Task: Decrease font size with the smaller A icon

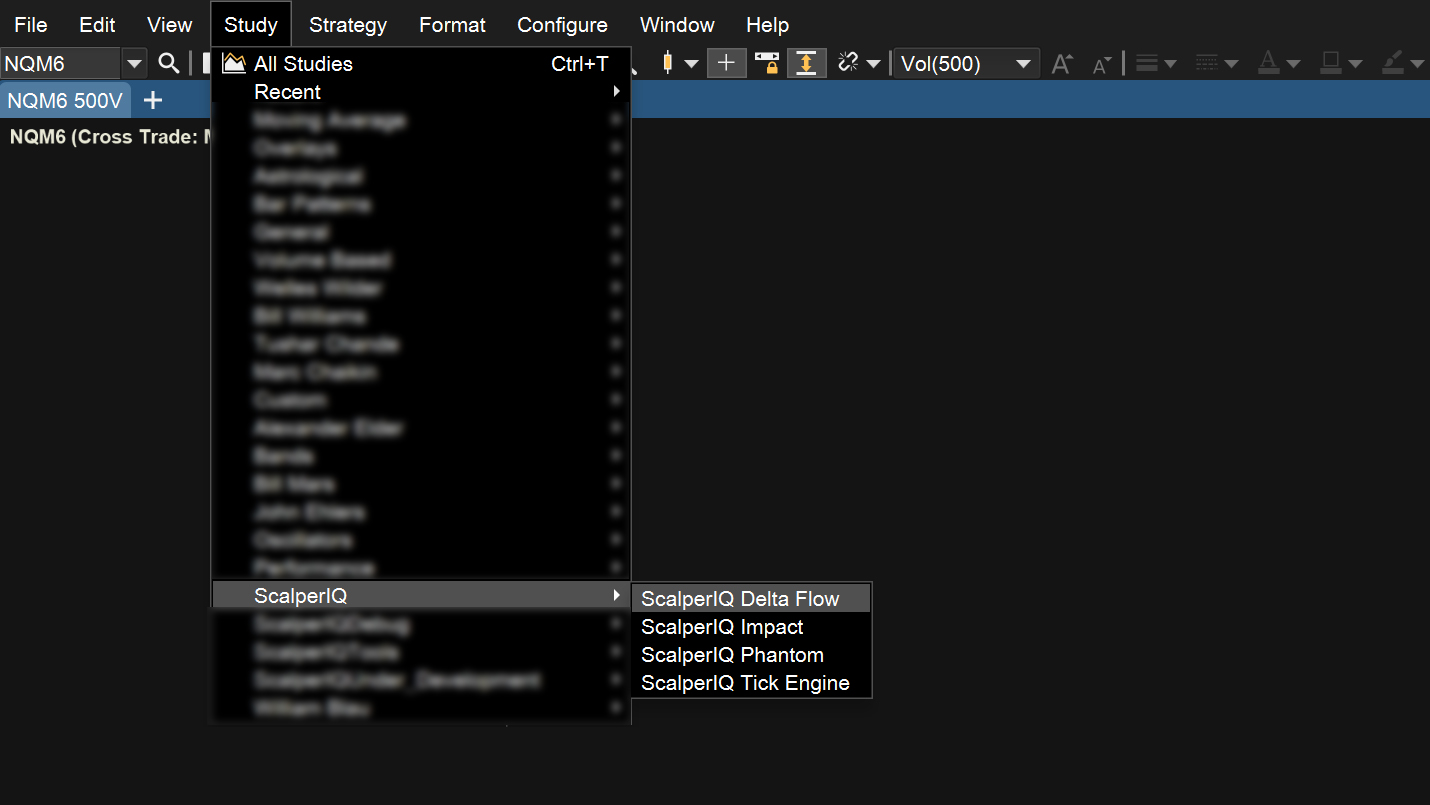Action: (x=1101, y=66)
